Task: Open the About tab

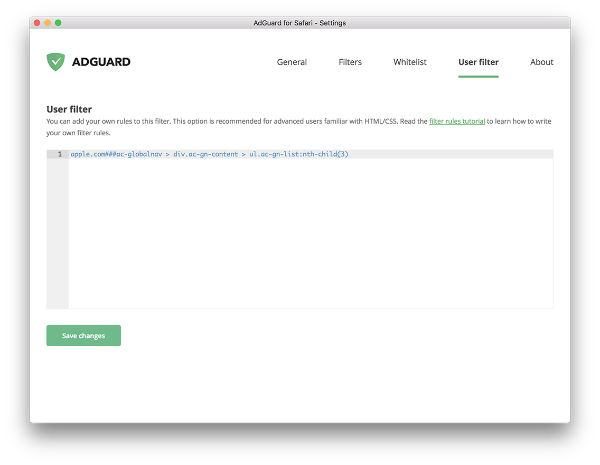Action: tap(541, 62)
